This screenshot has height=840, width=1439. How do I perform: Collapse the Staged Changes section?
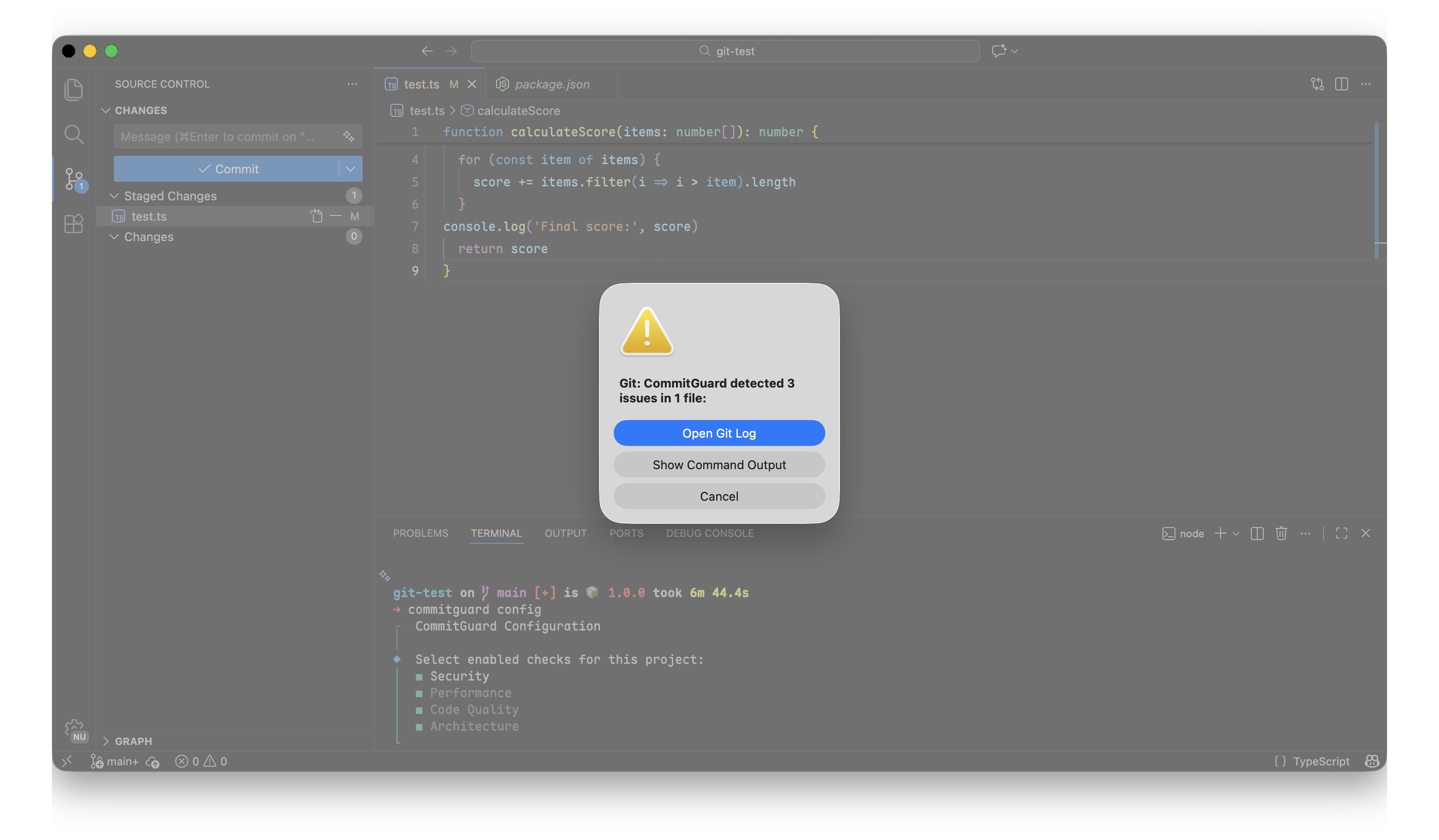point(114,195)
